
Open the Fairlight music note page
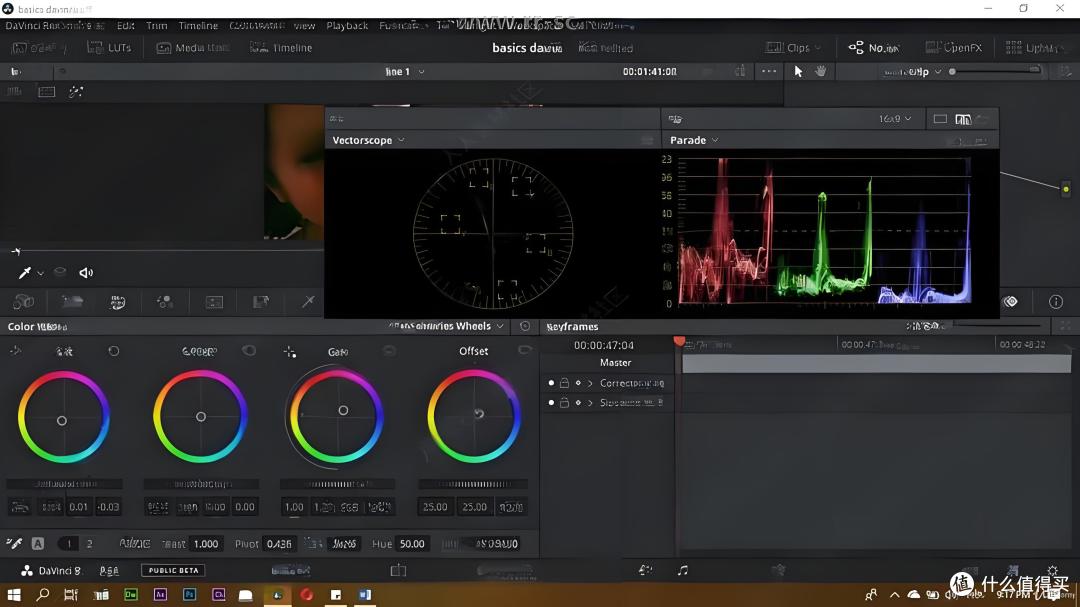[683, 570]
